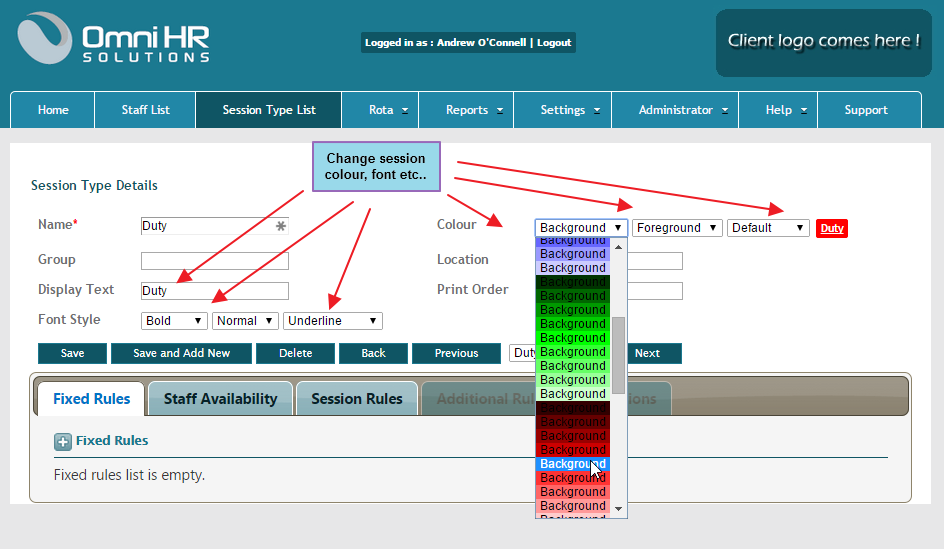Open the Underline font style dropdown
Viewport: 944px width, 560px height.
coord(332,321)
